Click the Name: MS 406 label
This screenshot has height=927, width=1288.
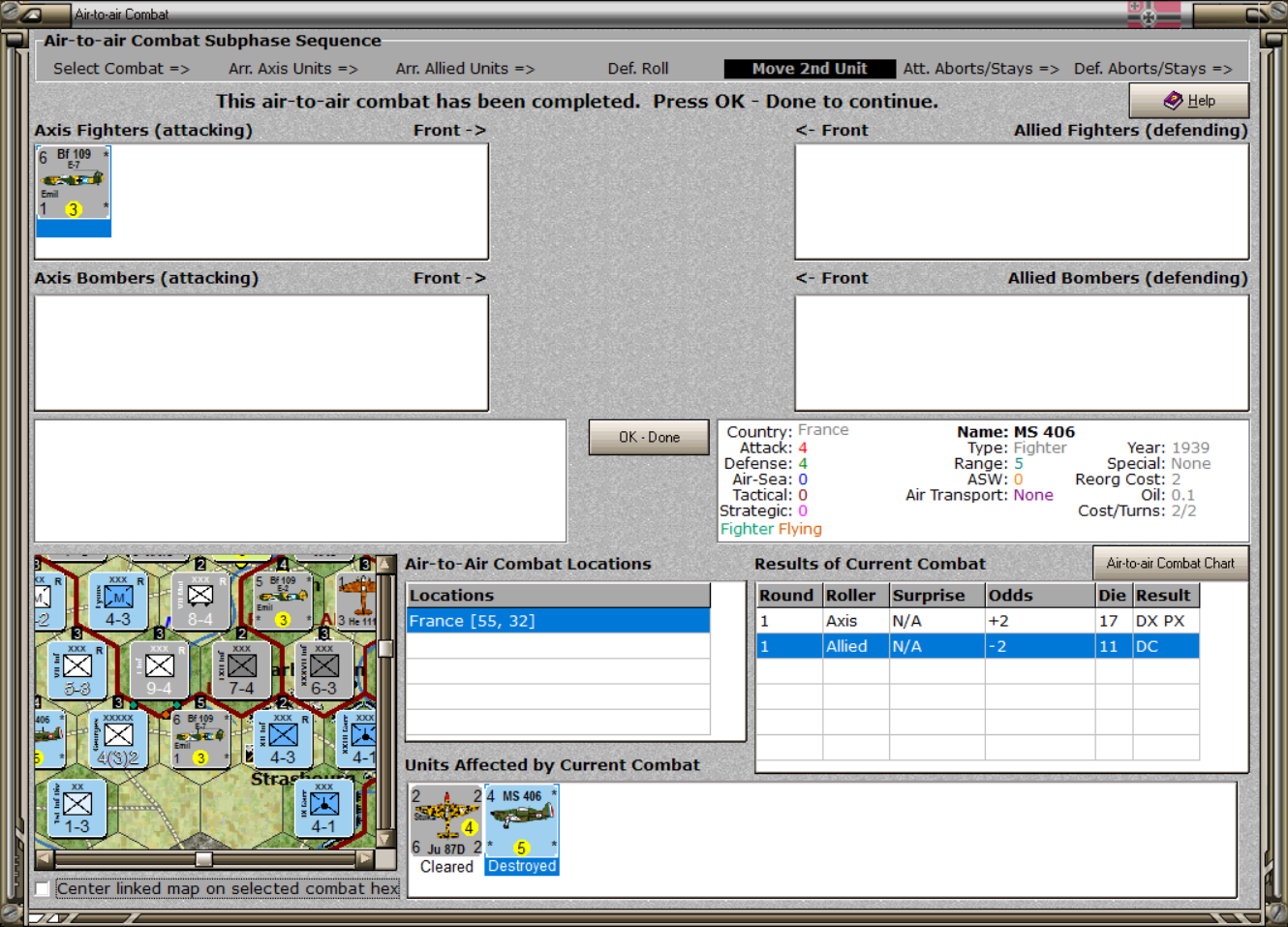1016,432
